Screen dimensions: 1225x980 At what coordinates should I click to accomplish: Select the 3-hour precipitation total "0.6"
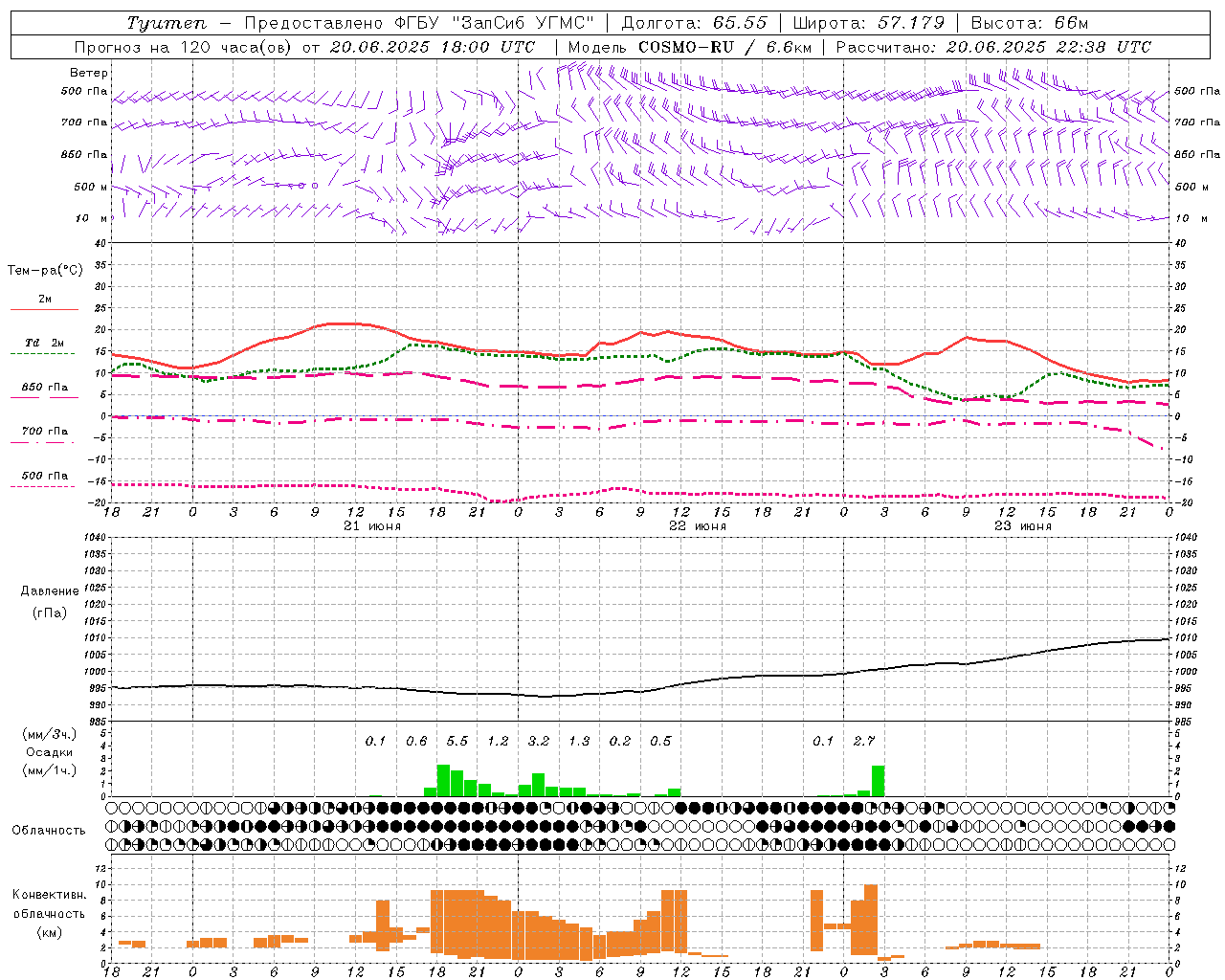416,741
